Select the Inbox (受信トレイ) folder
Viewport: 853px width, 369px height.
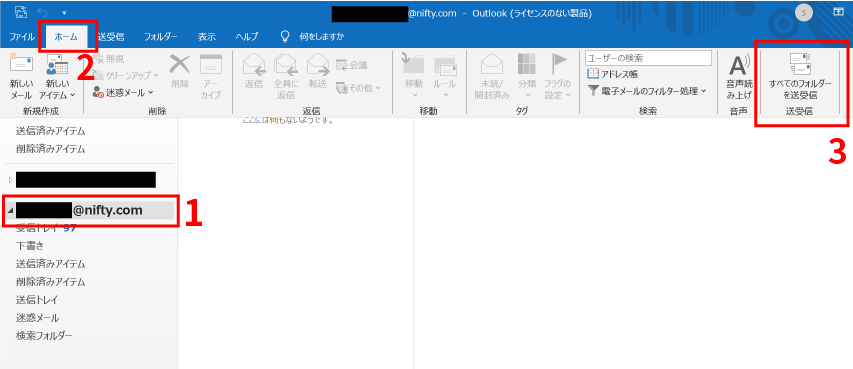point(46,228)
